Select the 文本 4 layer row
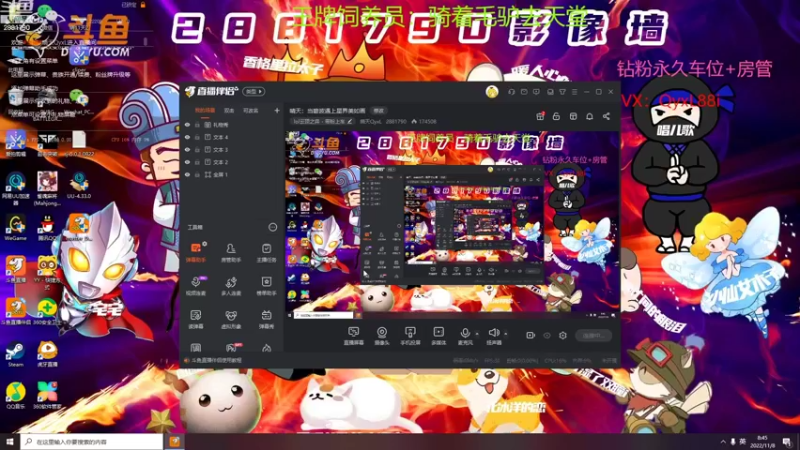The image size is (800, 450). [232, 137]
